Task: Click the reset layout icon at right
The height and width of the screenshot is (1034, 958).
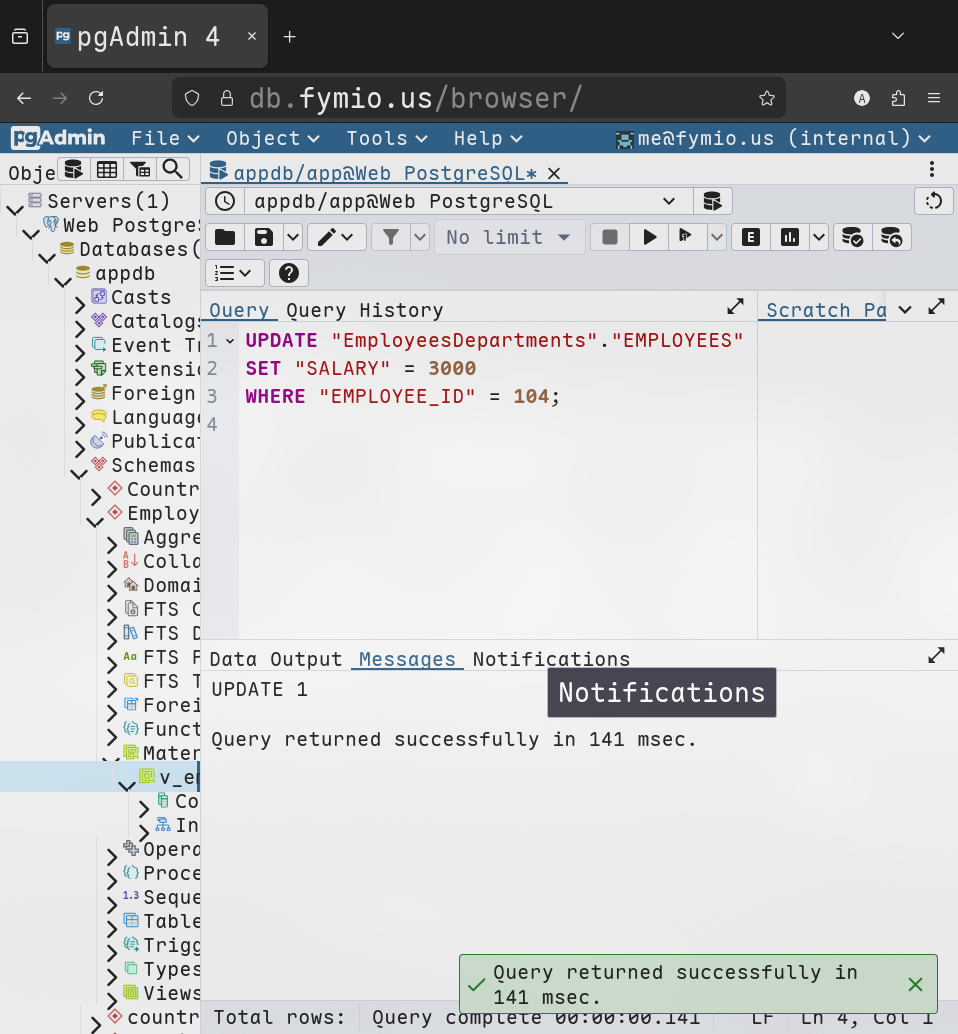Action: (933, 201)
